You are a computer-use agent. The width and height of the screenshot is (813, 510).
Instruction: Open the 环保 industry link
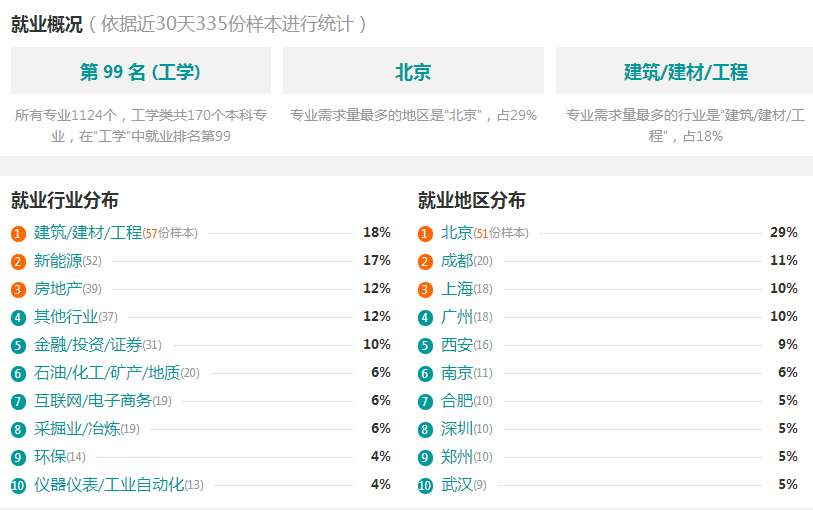click(50, 456)
